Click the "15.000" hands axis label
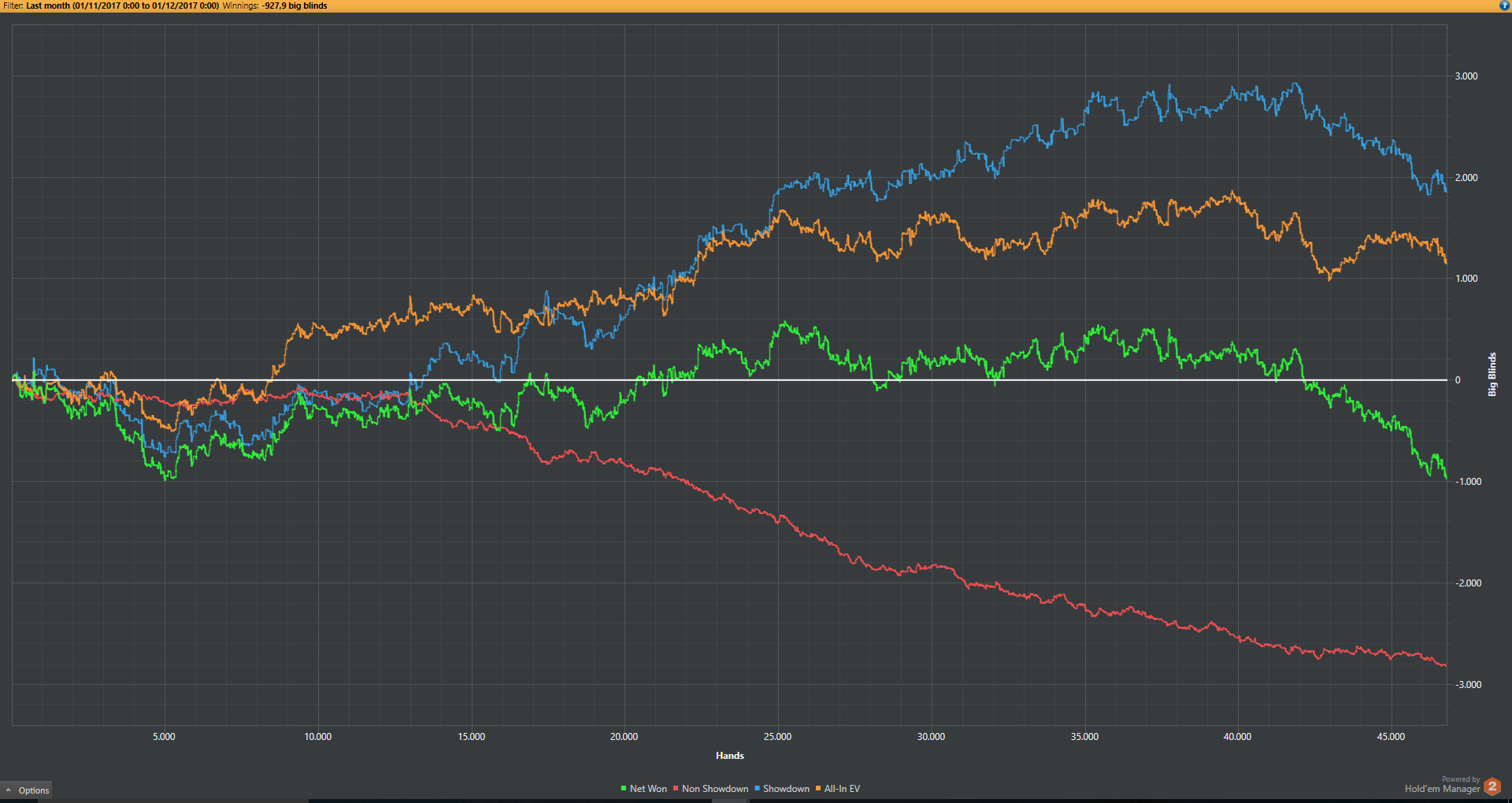Image resolution: width=1512 pixels, height=803 pixels. pos(471,737)
